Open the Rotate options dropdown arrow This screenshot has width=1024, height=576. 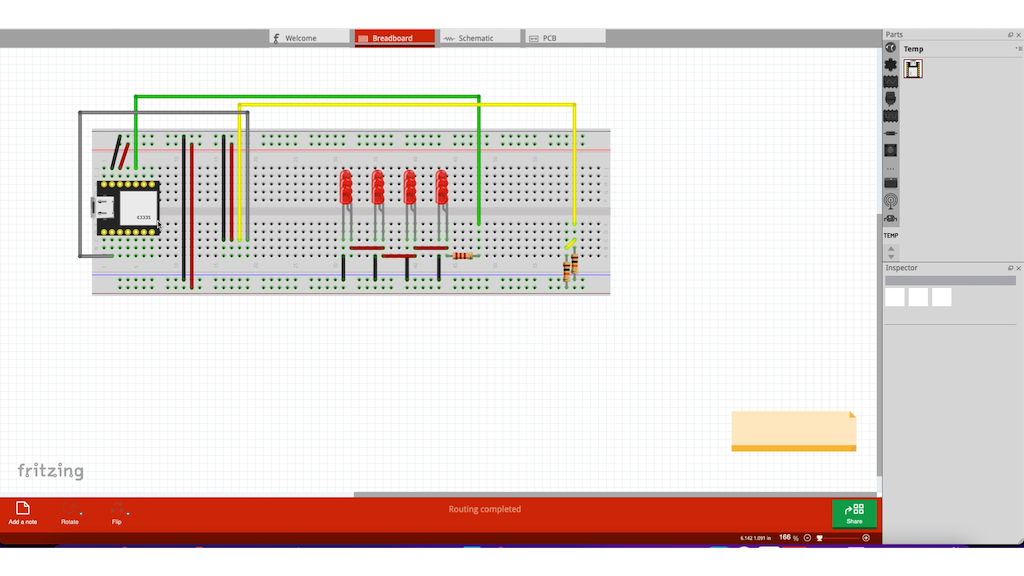click(x=81, y=513)
